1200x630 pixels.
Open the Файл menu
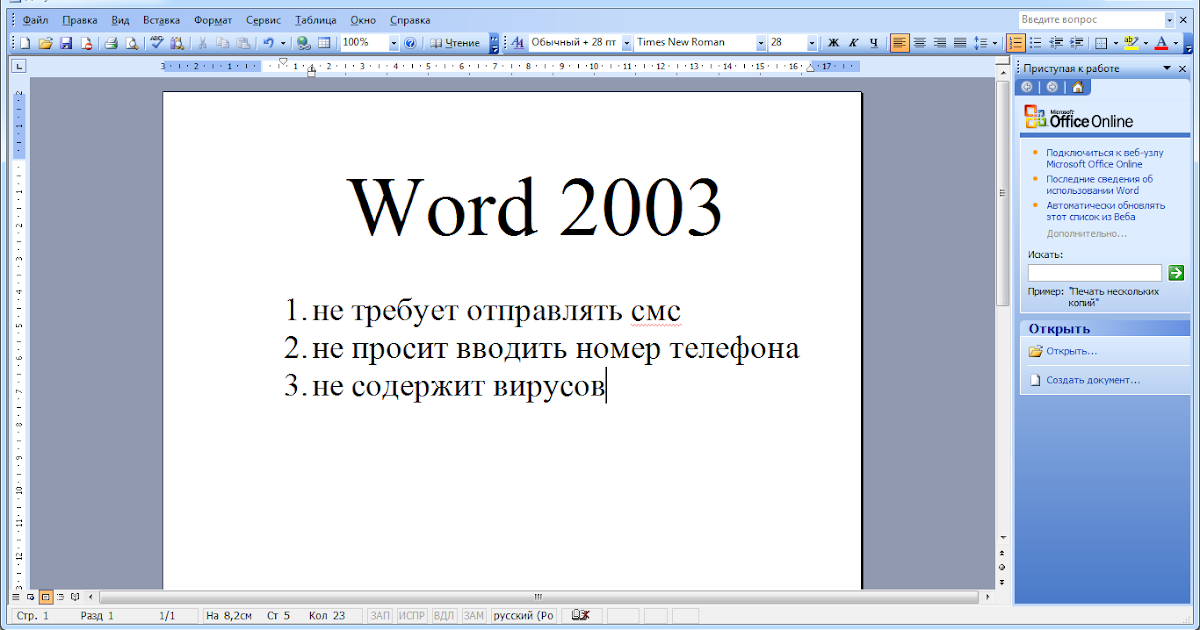coord(36,20)
